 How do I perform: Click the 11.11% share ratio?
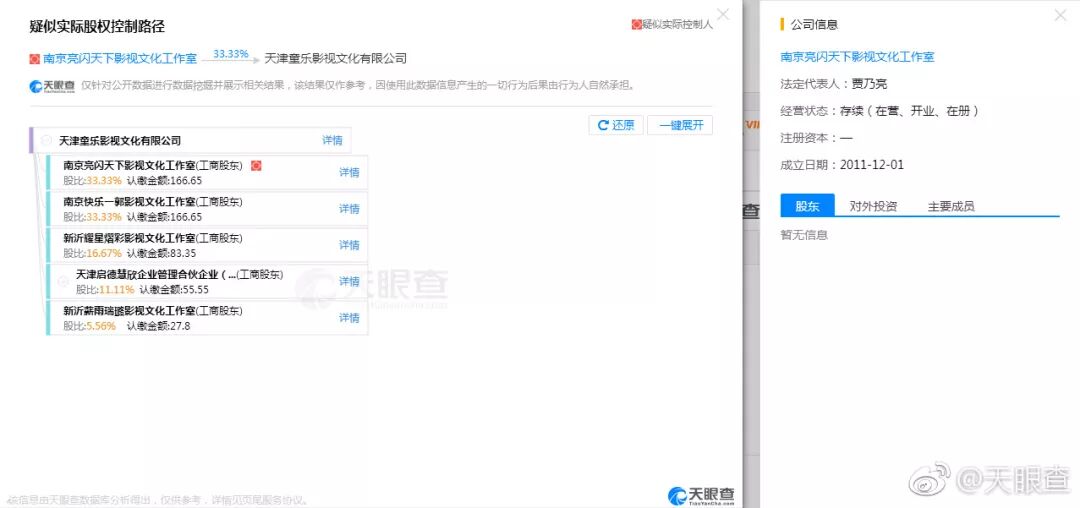pos(116,289)
